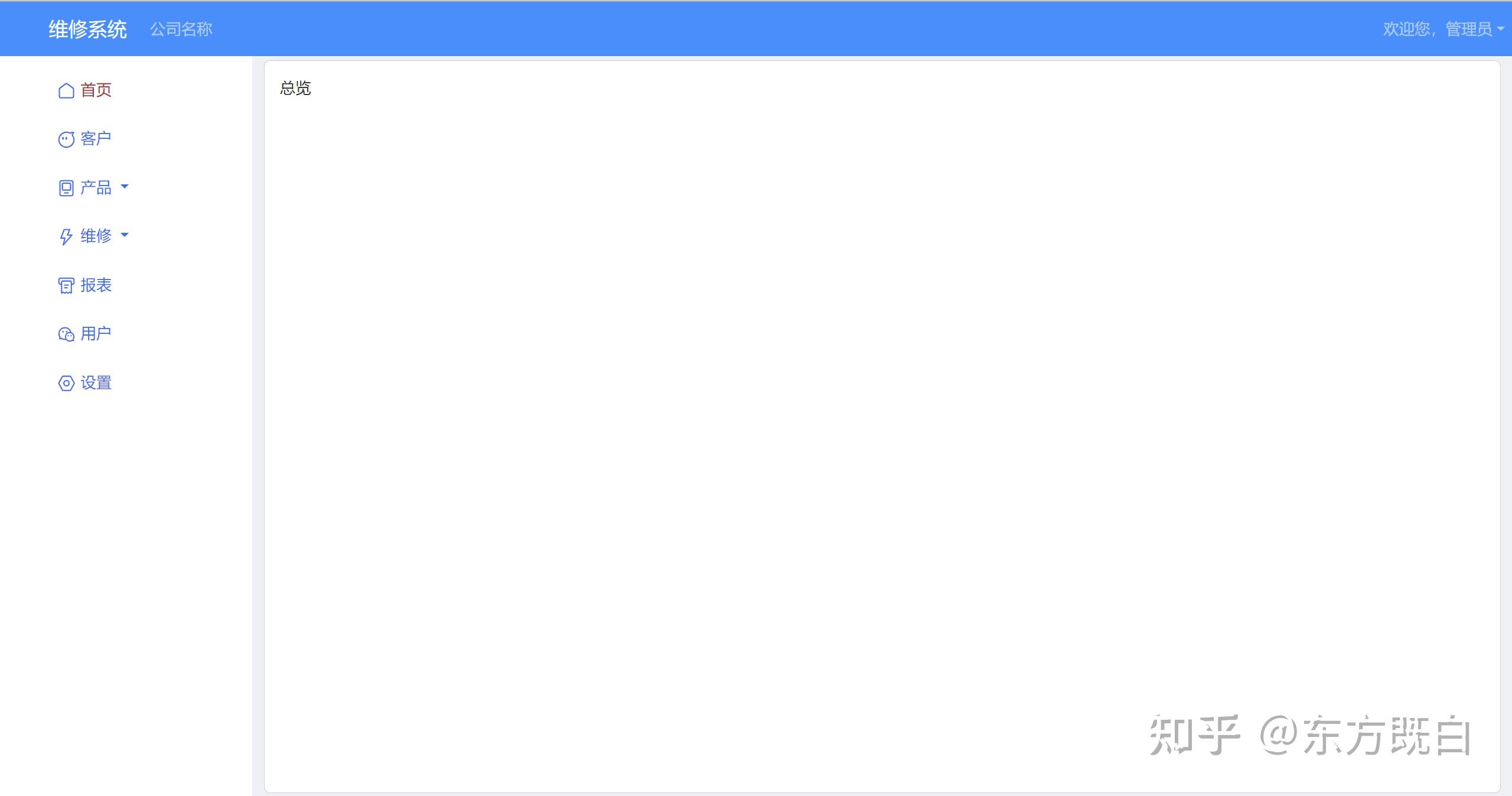
Task: Open the dropdown caret next to 管理员
Action: (1501, 29)
